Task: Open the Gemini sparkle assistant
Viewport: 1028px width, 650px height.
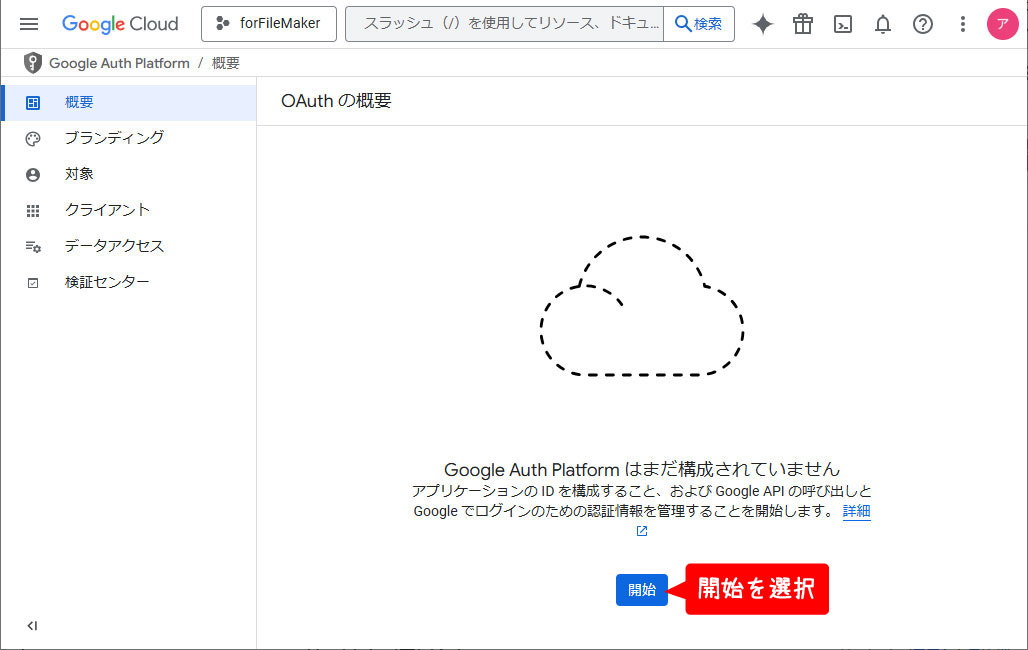Action: coord(762,24)
